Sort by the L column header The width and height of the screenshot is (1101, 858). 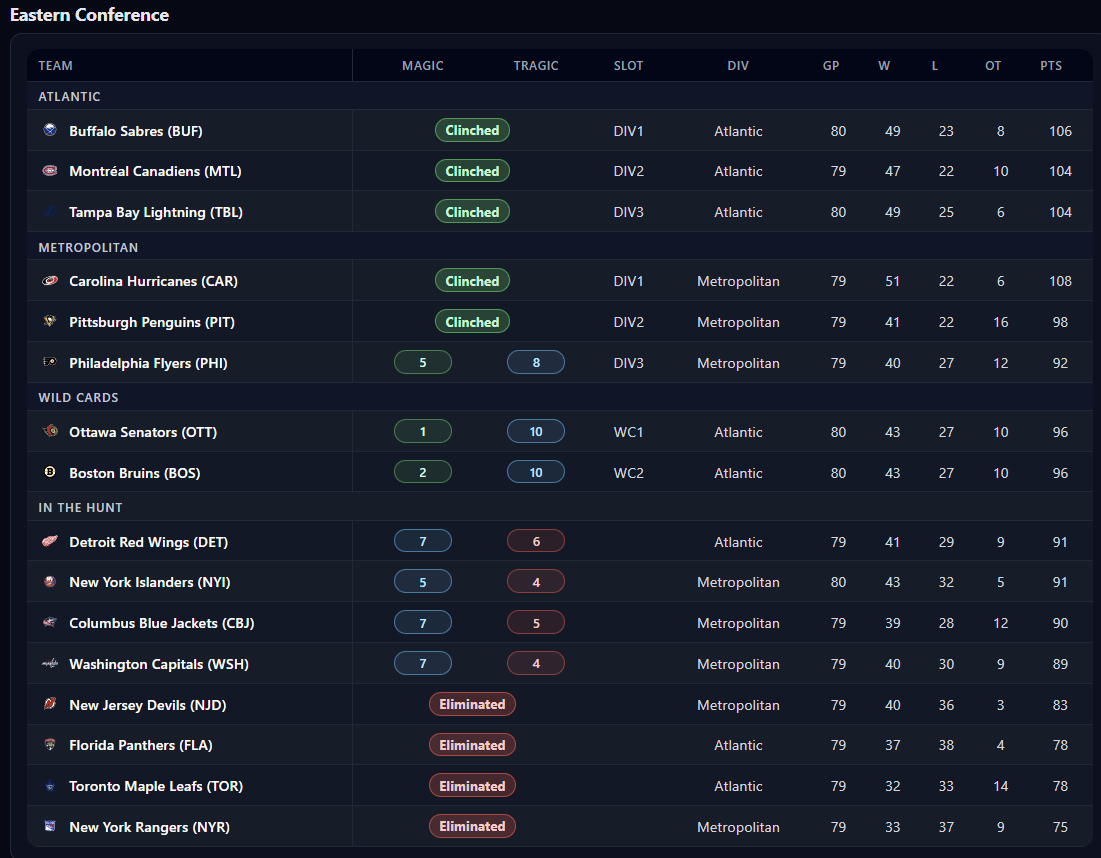(x=935, y=65)
